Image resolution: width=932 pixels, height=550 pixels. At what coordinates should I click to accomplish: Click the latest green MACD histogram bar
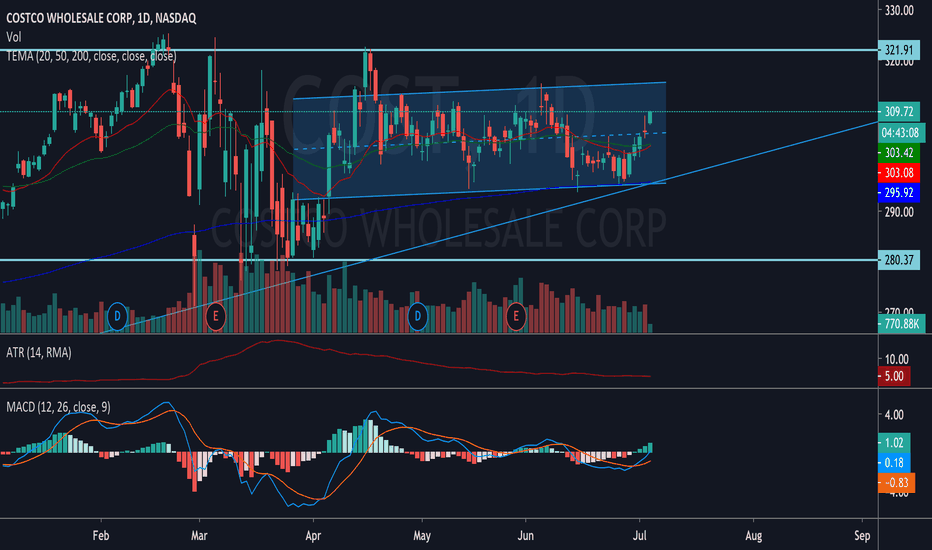(x=650, y=448)
